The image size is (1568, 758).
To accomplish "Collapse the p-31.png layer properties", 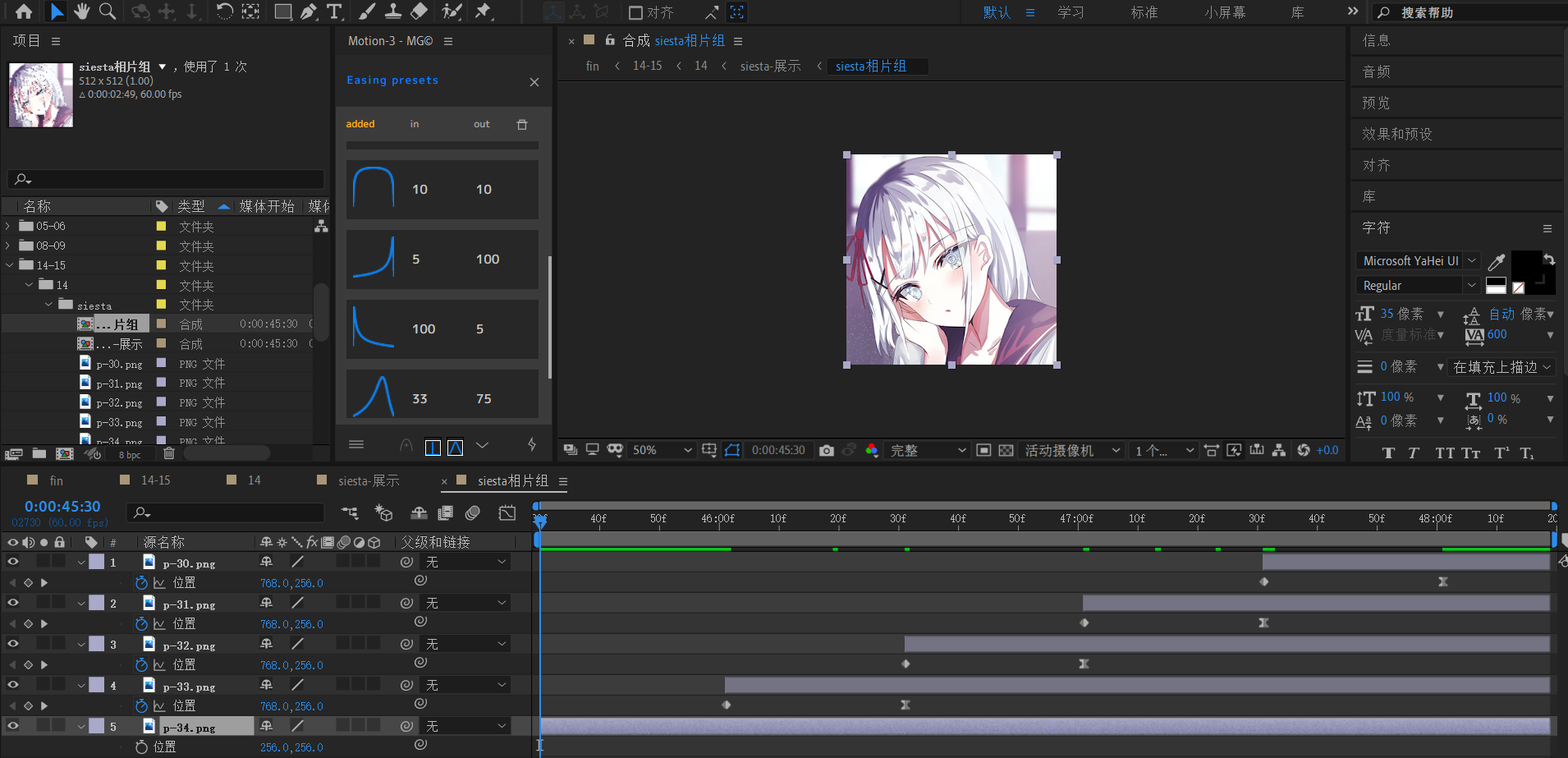I will pos(81,604).
